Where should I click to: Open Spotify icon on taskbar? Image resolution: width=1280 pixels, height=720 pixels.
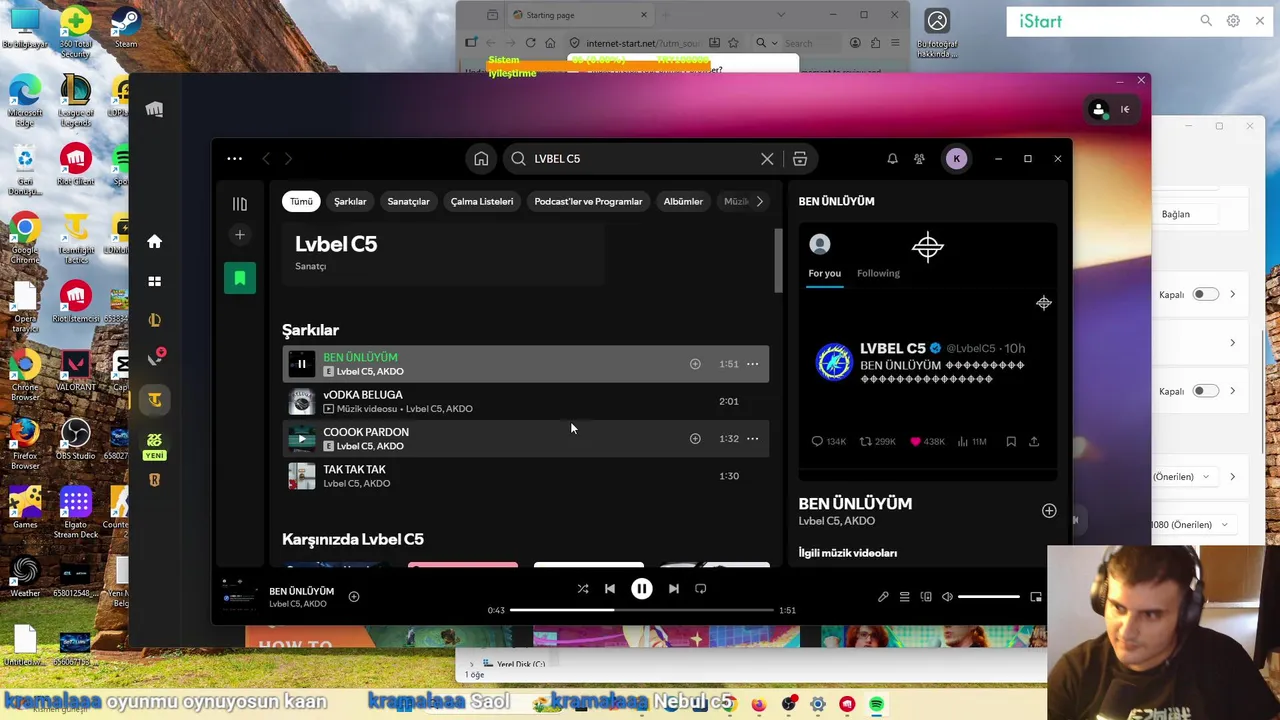(876, 705)
